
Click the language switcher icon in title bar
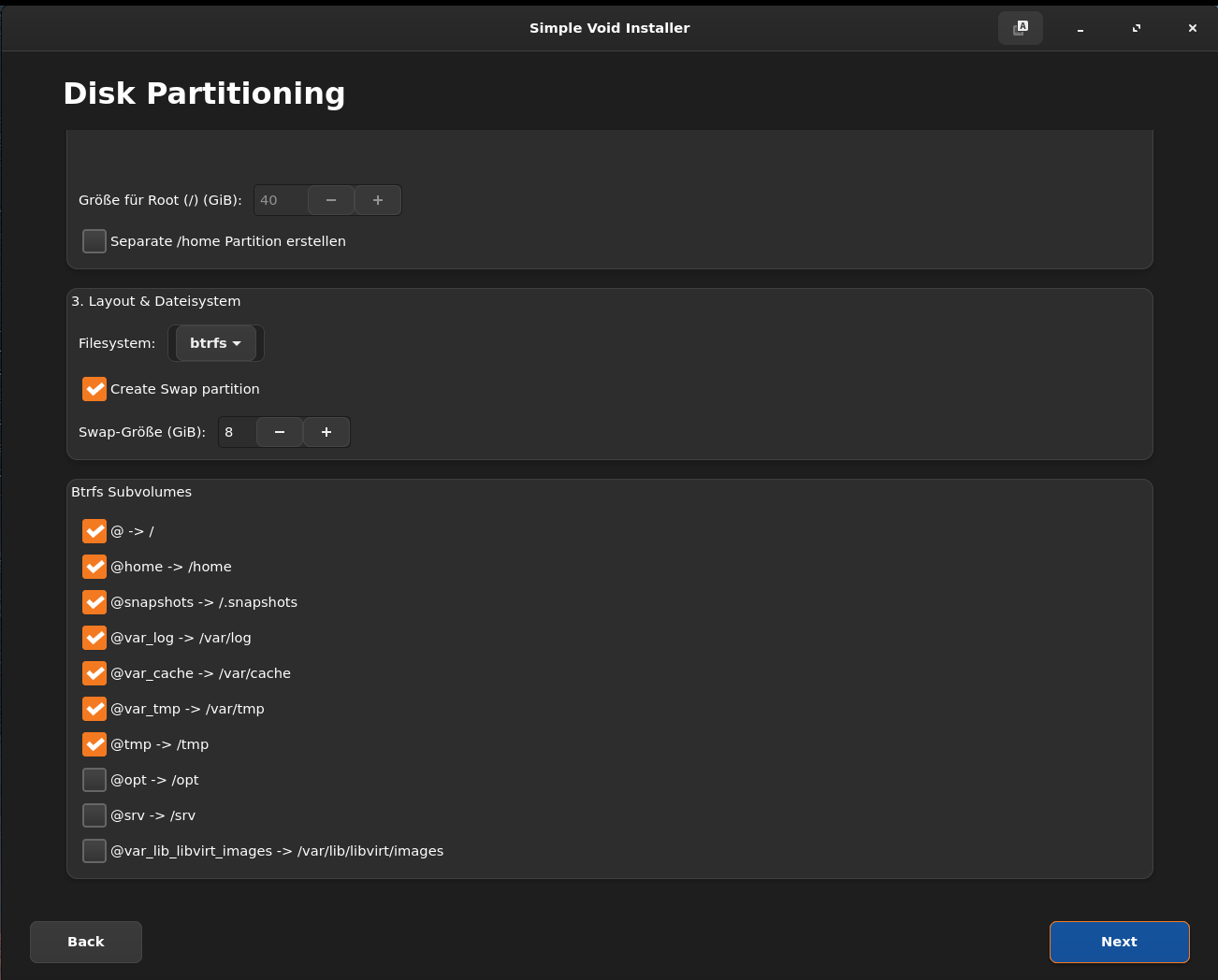1021,28
